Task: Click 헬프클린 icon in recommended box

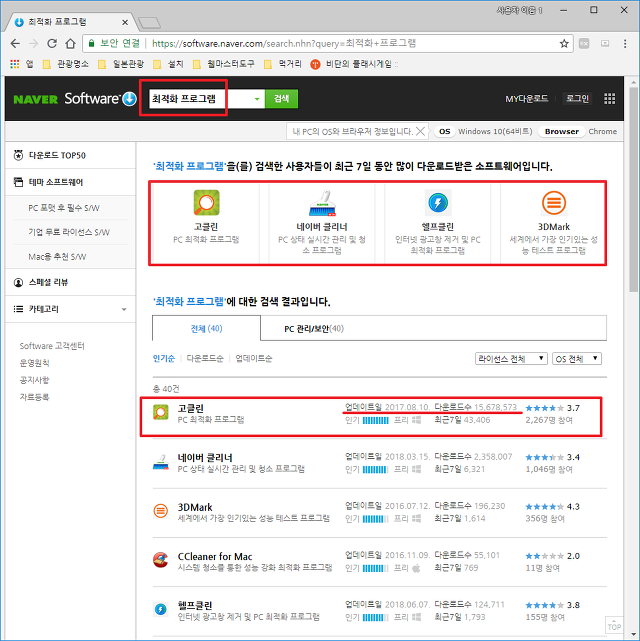Action: pos(438,202)
